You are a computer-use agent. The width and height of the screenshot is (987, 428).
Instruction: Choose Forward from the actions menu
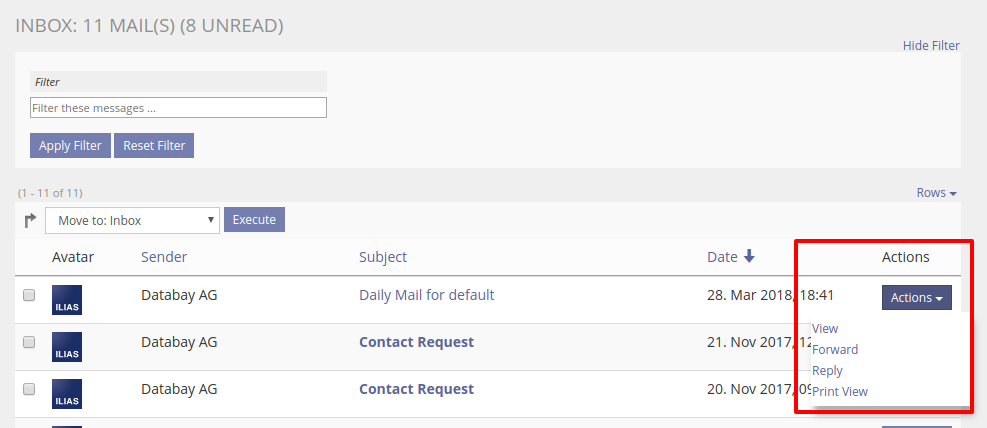(835, 350)
